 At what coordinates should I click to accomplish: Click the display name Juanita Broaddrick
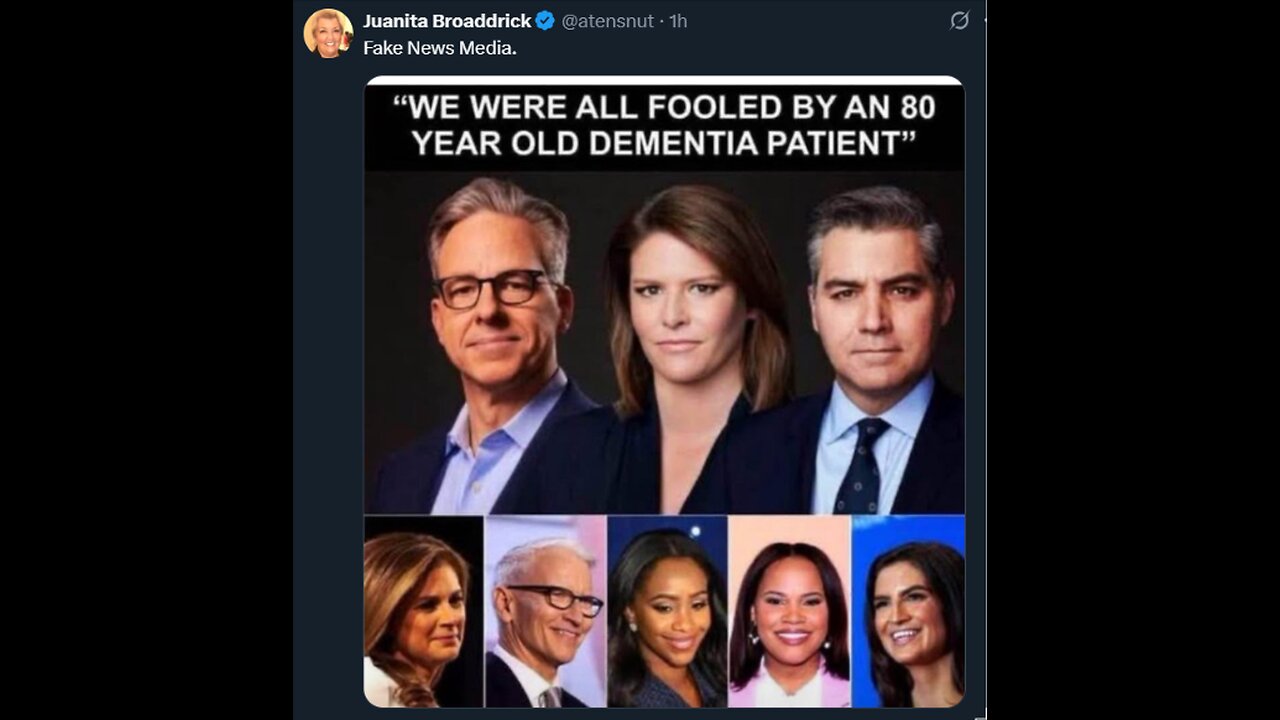click(447, 21)
